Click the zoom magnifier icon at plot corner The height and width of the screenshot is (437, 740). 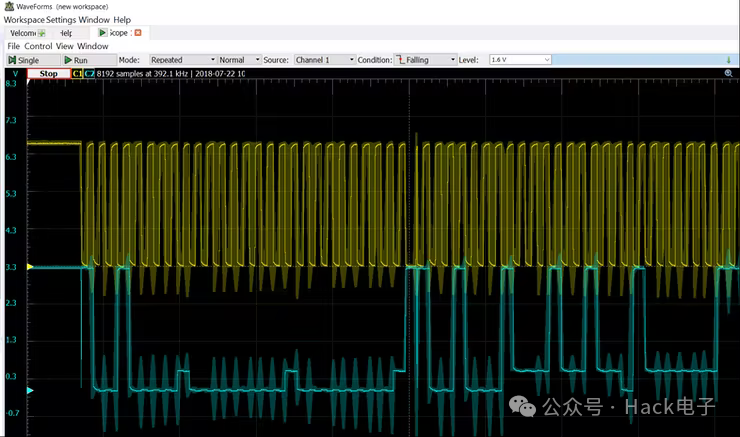point(728,74)
